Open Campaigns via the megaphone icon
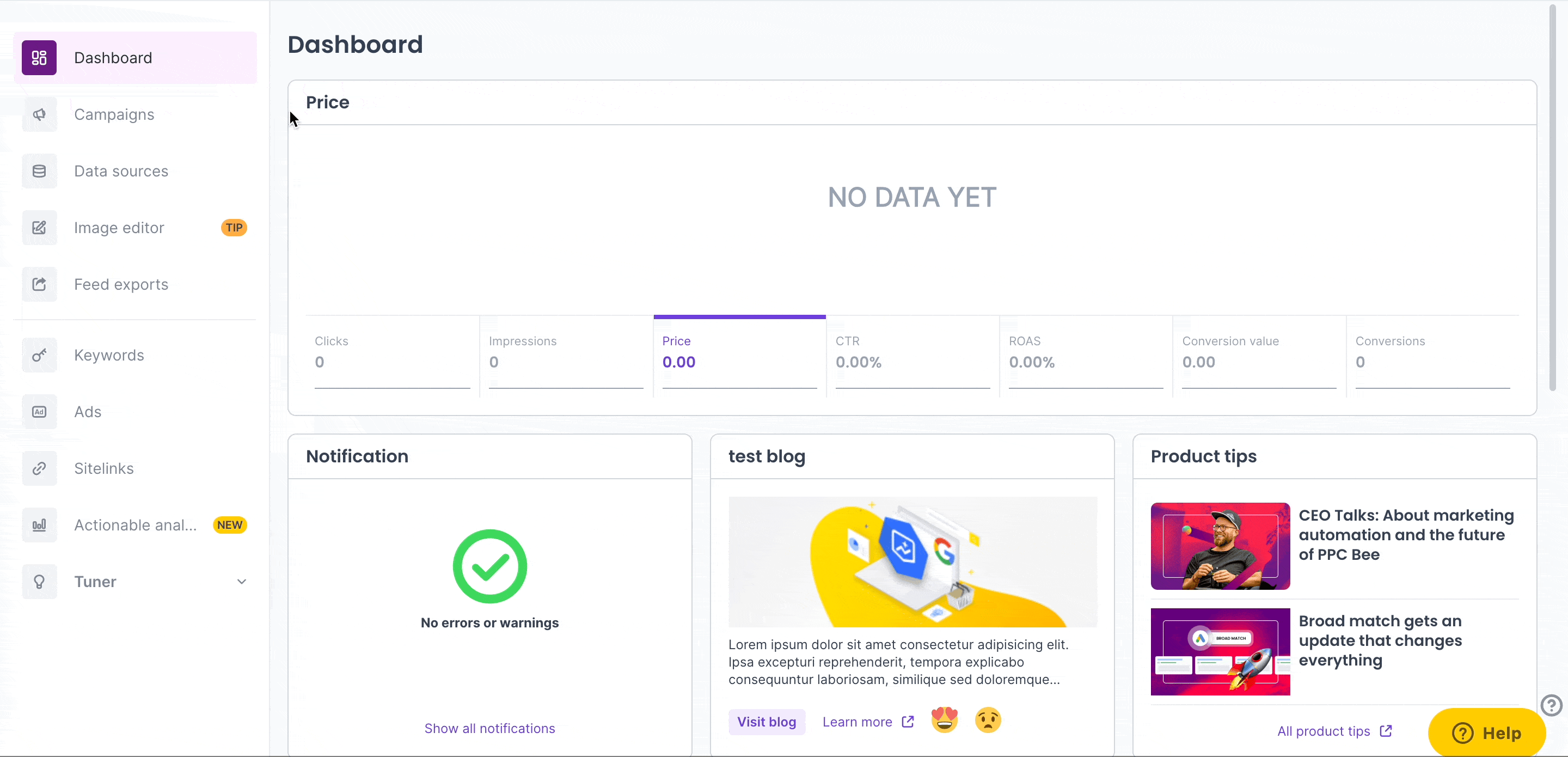 tap(39, 114)
